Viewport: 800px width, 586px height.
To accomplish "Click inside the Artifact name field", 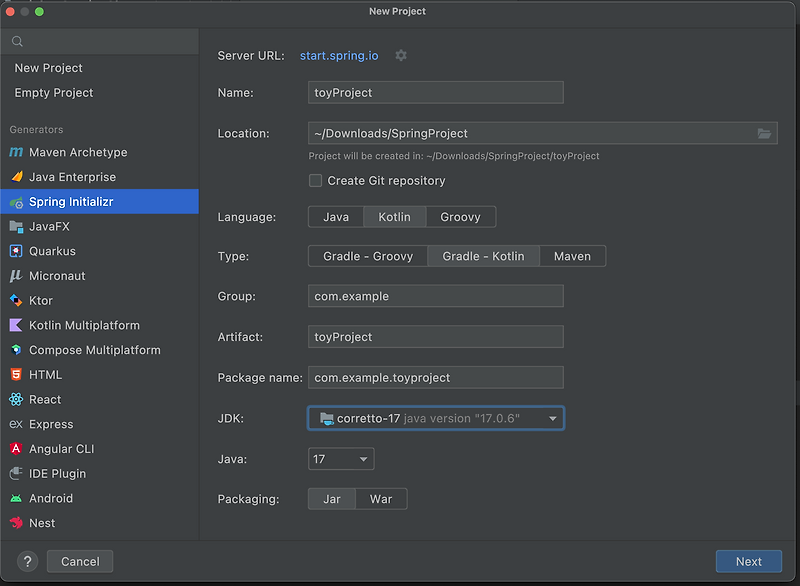I will (x=435, y=336).
